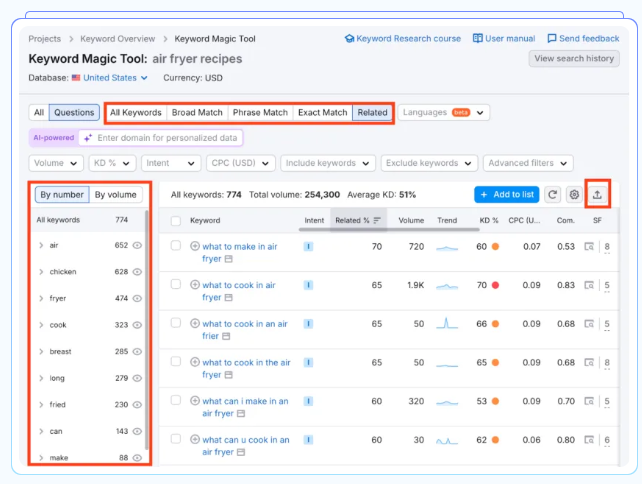Click plus icon beside 'what to cook in the air fryer'
642x484 pixels.
point(195,362)
